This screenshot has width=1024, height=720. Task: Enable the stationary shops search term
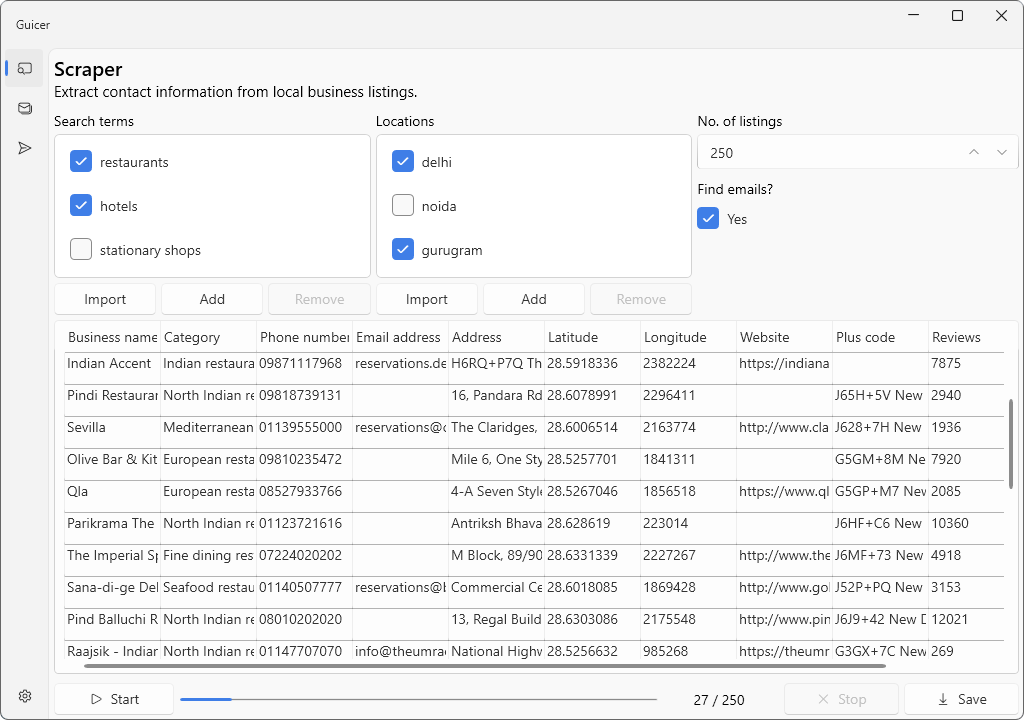(81, 250)
